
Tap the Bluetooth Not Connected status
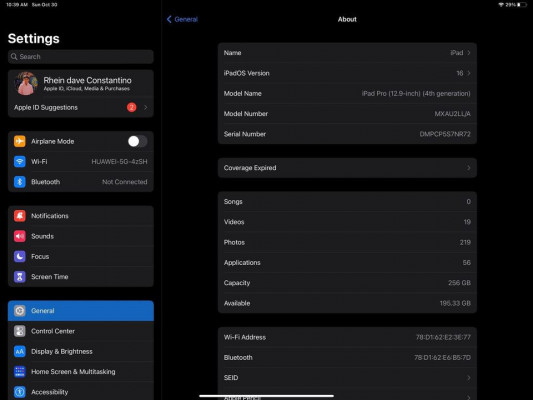[125, 182]
